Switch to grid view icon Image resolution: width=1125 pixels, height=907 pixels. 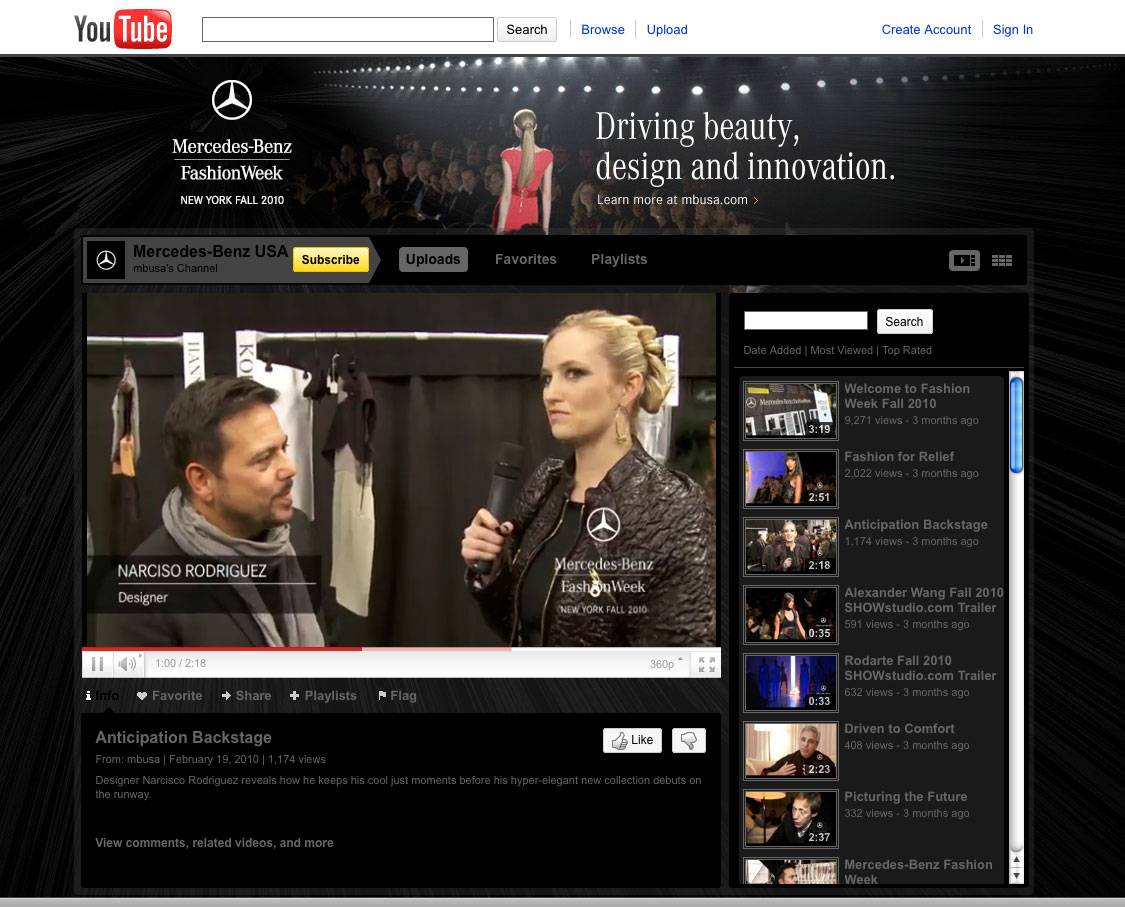click(x=1002, y=260)
